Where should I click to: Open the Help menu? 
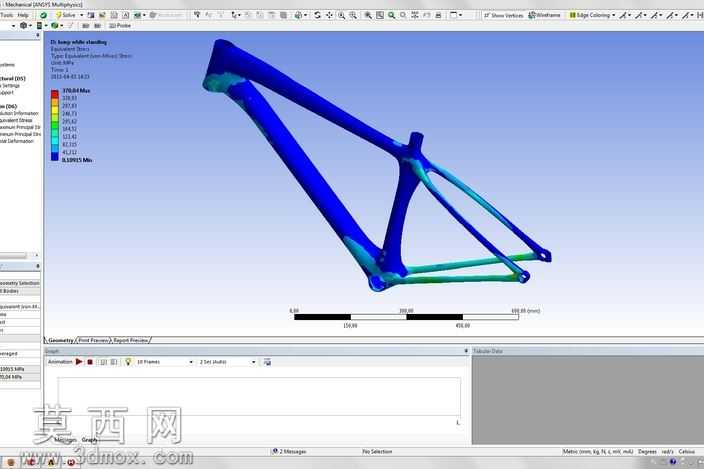coord(23,15)
